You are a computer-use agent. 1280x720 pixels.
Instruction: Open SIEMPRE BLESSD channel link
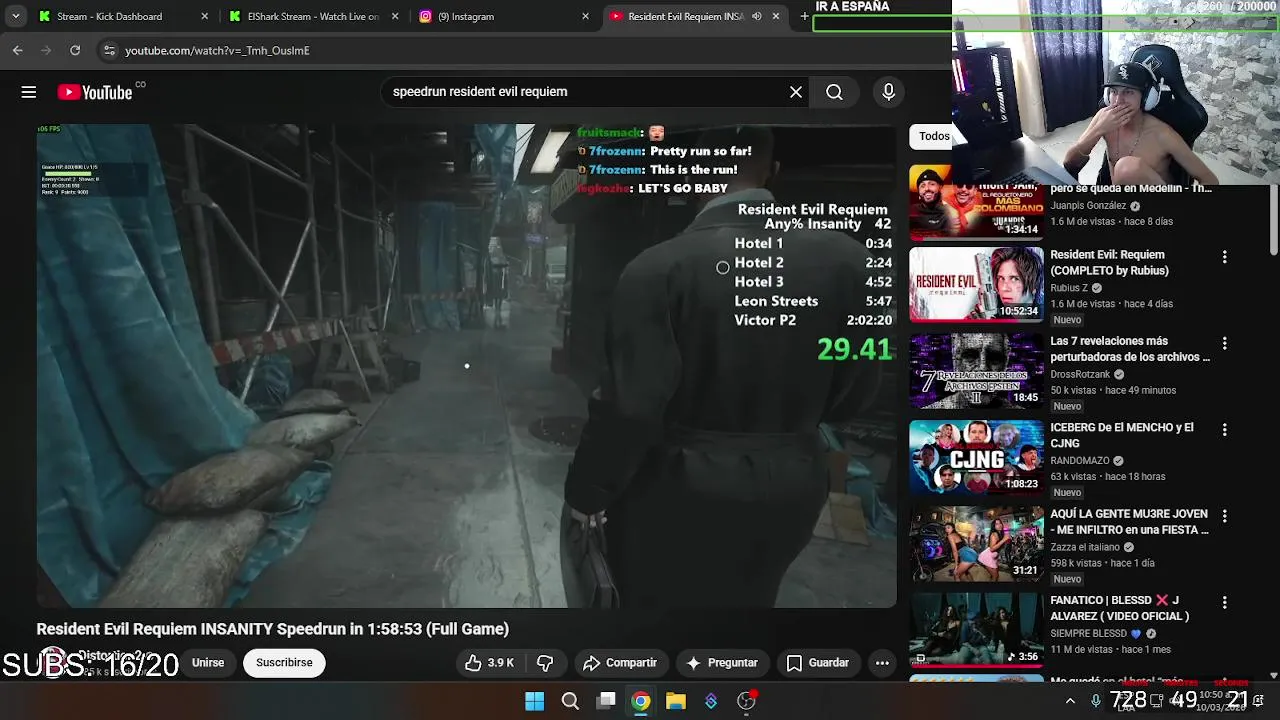coord(1089,634)
